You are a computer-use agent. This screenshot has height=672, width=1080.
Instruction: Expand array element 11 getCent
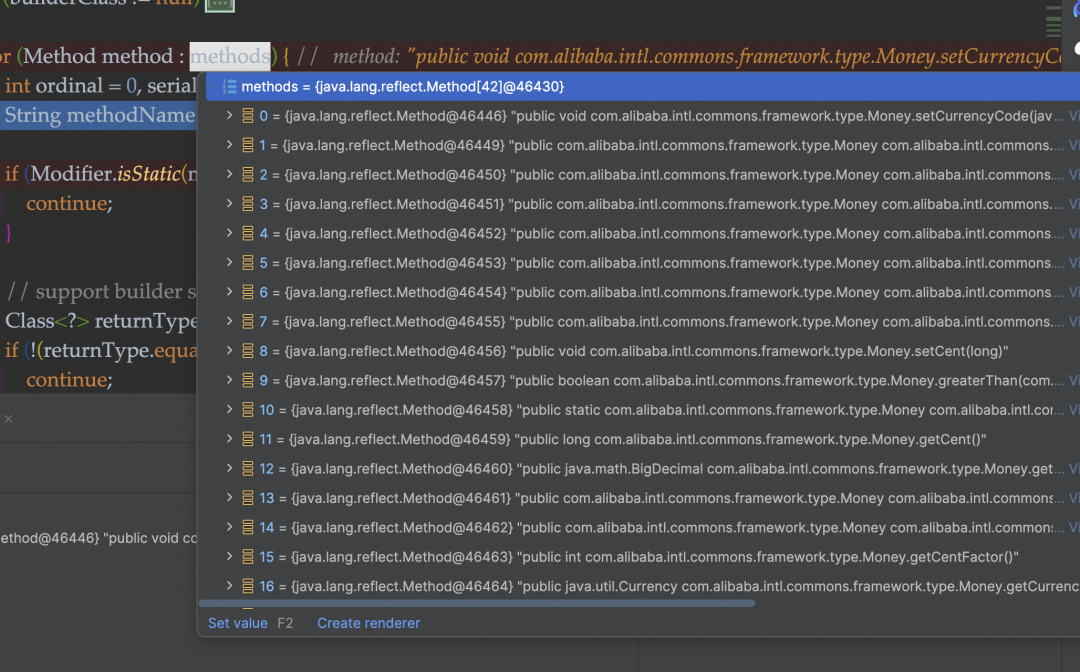(x=229, y=439)
